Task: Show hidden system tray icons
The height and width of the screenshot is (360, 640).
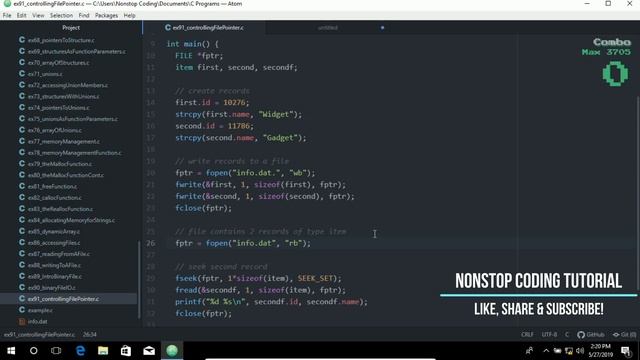Action: (x=546, y=351)
